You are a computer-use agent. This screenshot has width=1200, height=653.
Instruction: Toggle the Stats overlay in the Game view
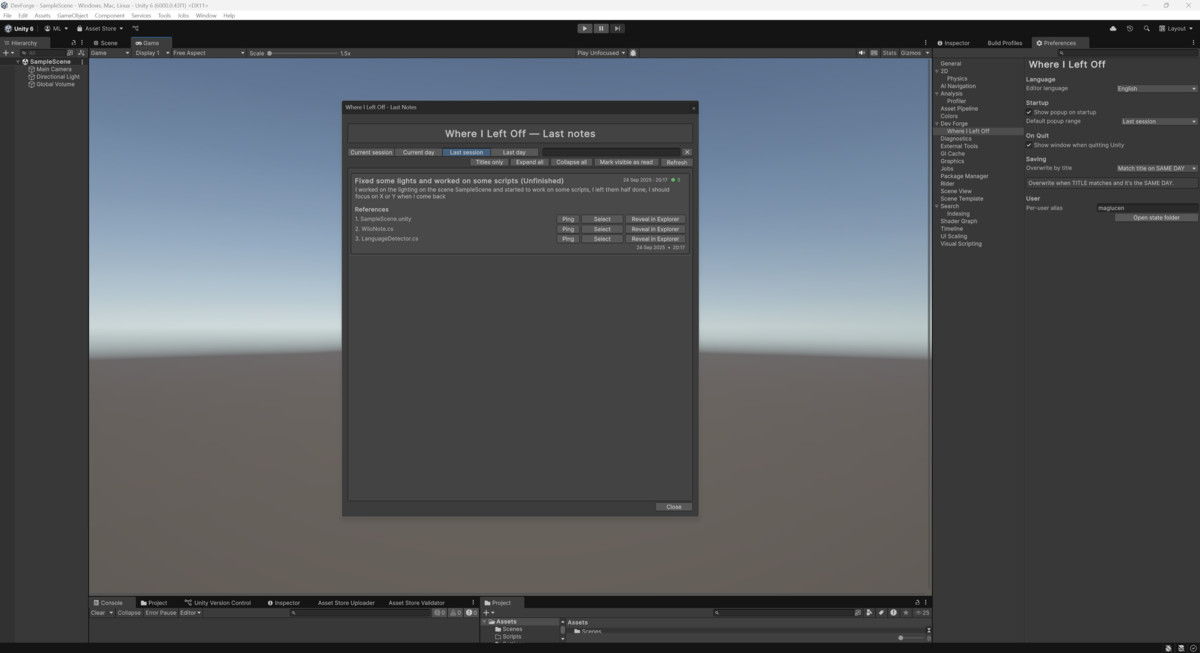(890, 53)
